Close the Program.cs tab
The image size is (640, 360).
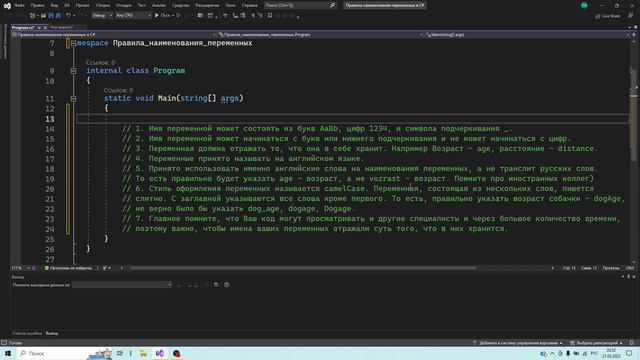click(45, 27)
